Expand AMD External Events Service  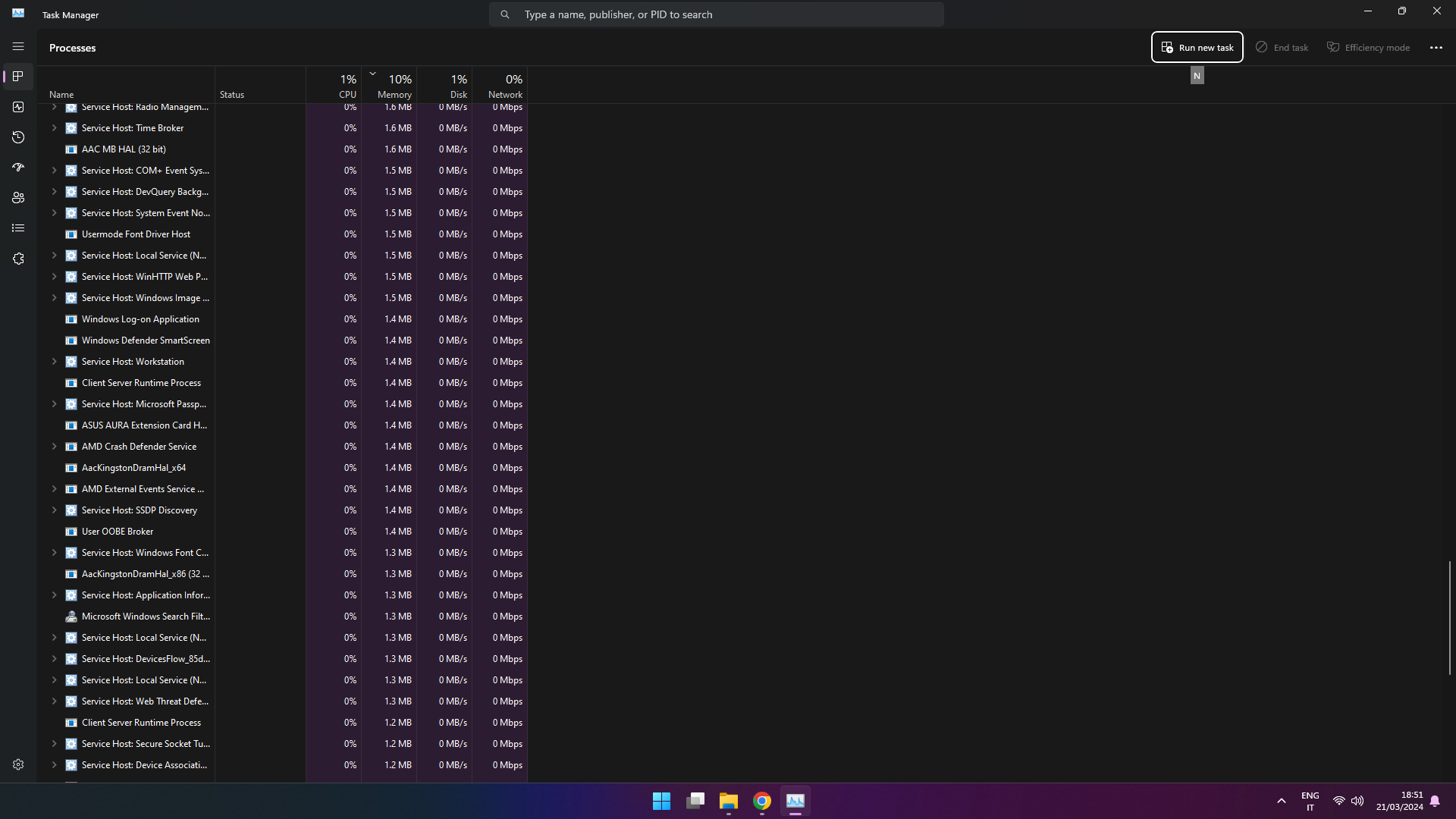coord(54,489)
